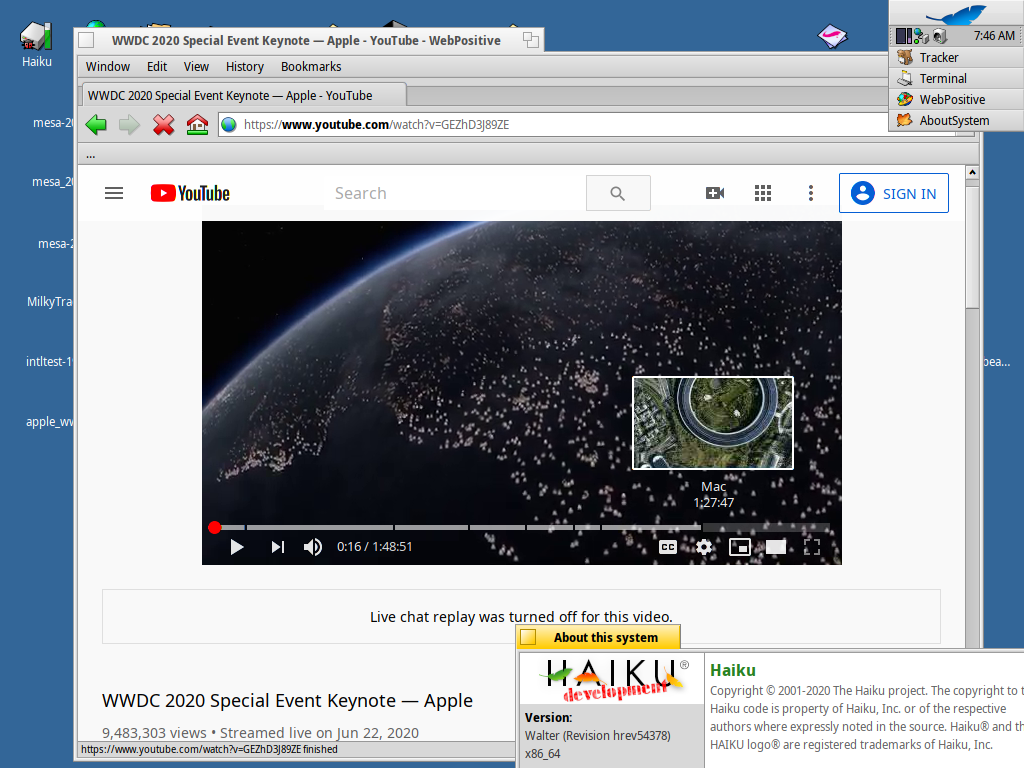Screen dimensions: 1024x768
Task: Seek the video progress bar red scrubber
Action: click(x=215, y=527)
